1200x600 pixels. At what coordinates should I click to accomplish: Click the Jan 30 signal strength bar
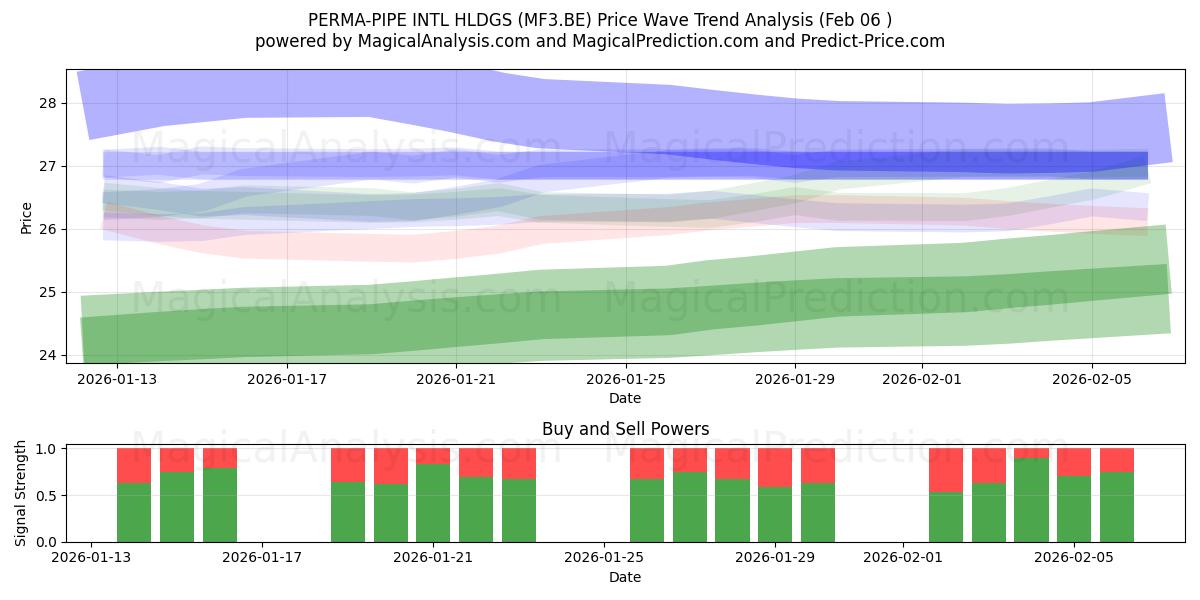(818, 495)
